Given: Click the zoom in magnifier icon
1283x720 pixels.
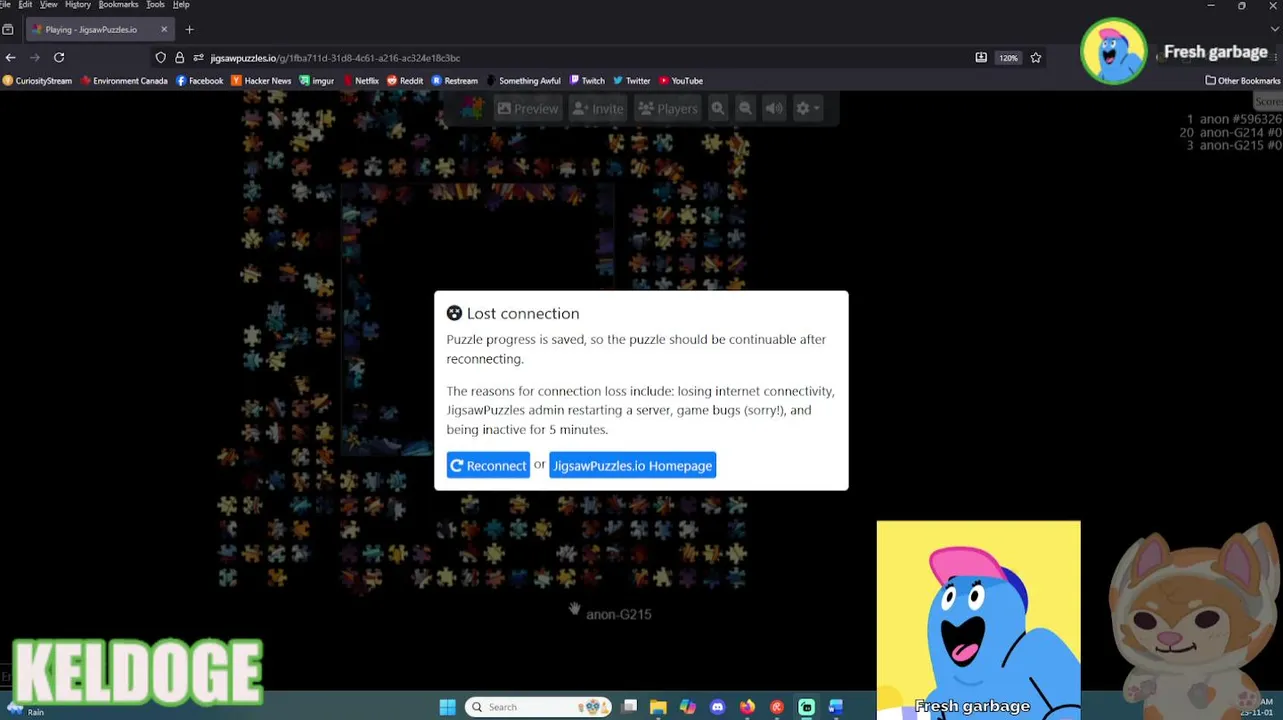Looking at the screenshot, I should point(718,108).
